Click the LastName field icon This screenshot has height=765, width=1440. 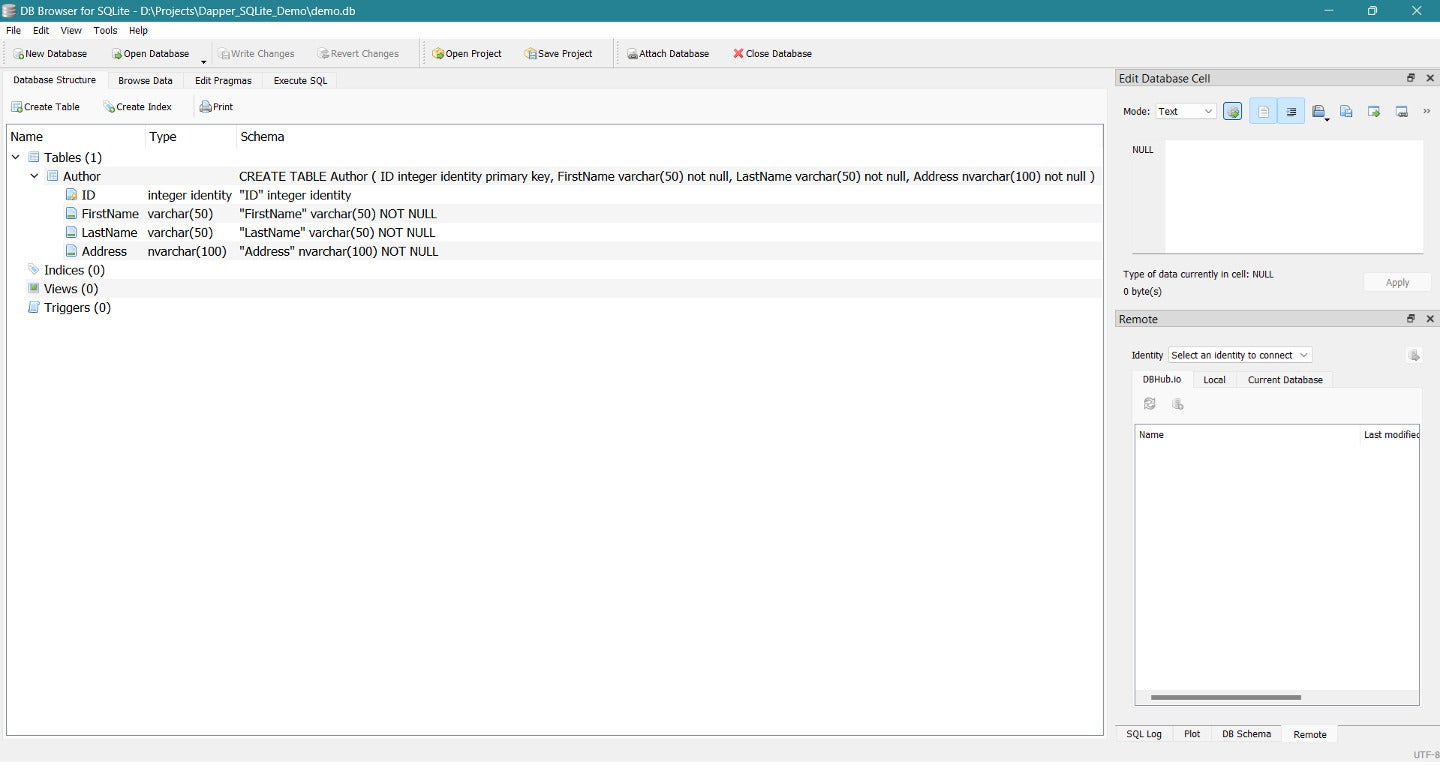coord(72,233)
